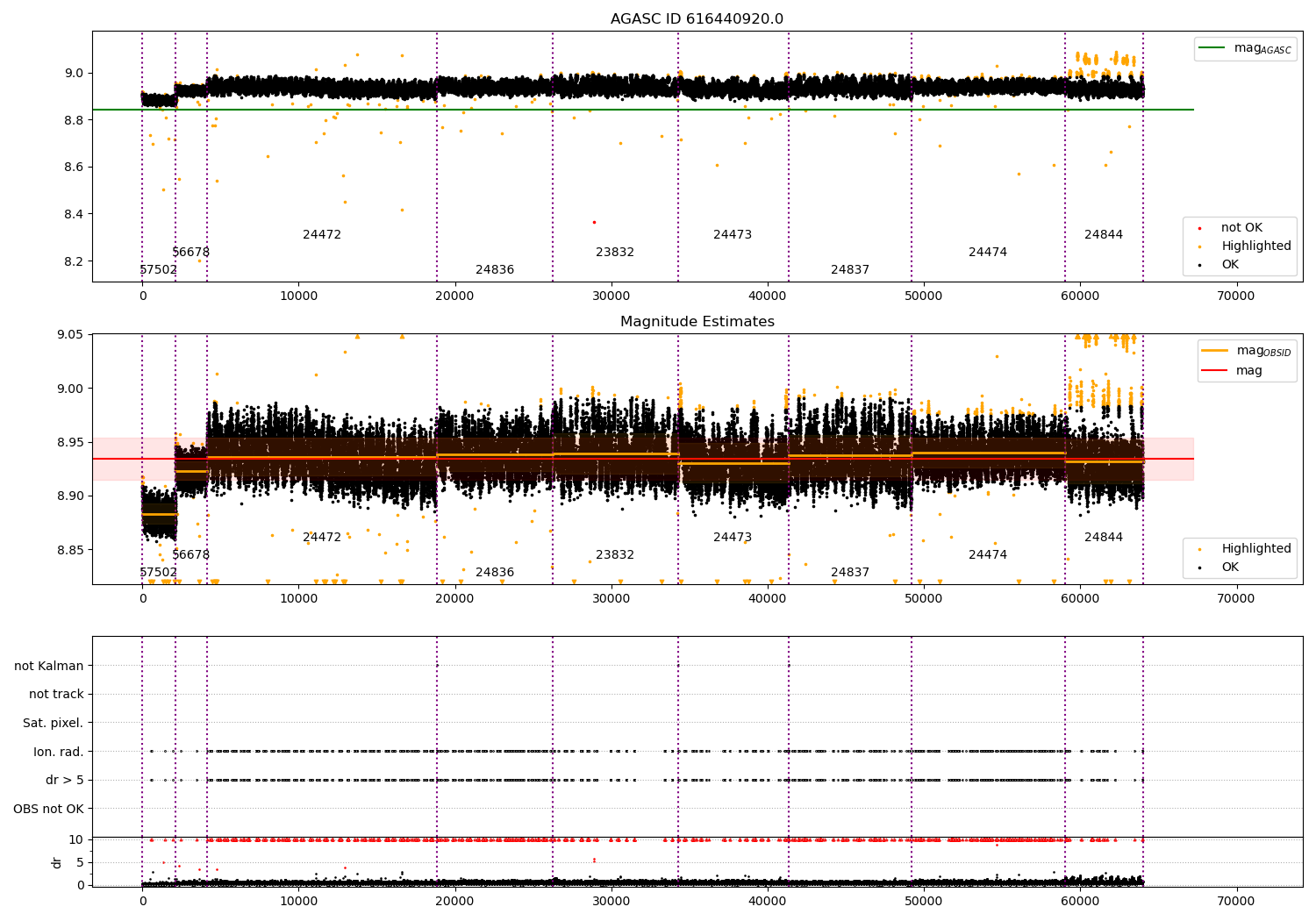Select obsid label 24472 in the top plot

point(322,235)
